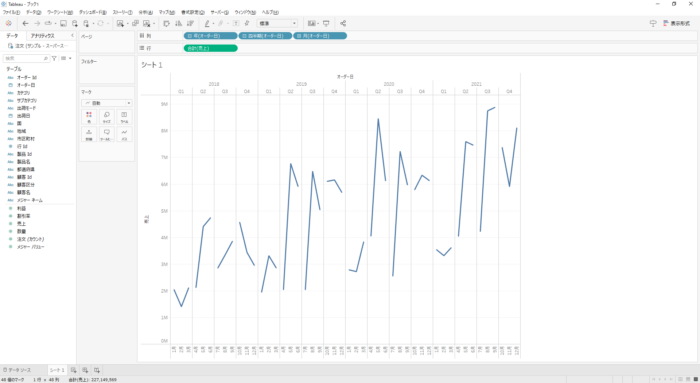The width and height of the screenshot is (700, 383).
Task: Click the data pane search field
Action: (x=26, y=58)
